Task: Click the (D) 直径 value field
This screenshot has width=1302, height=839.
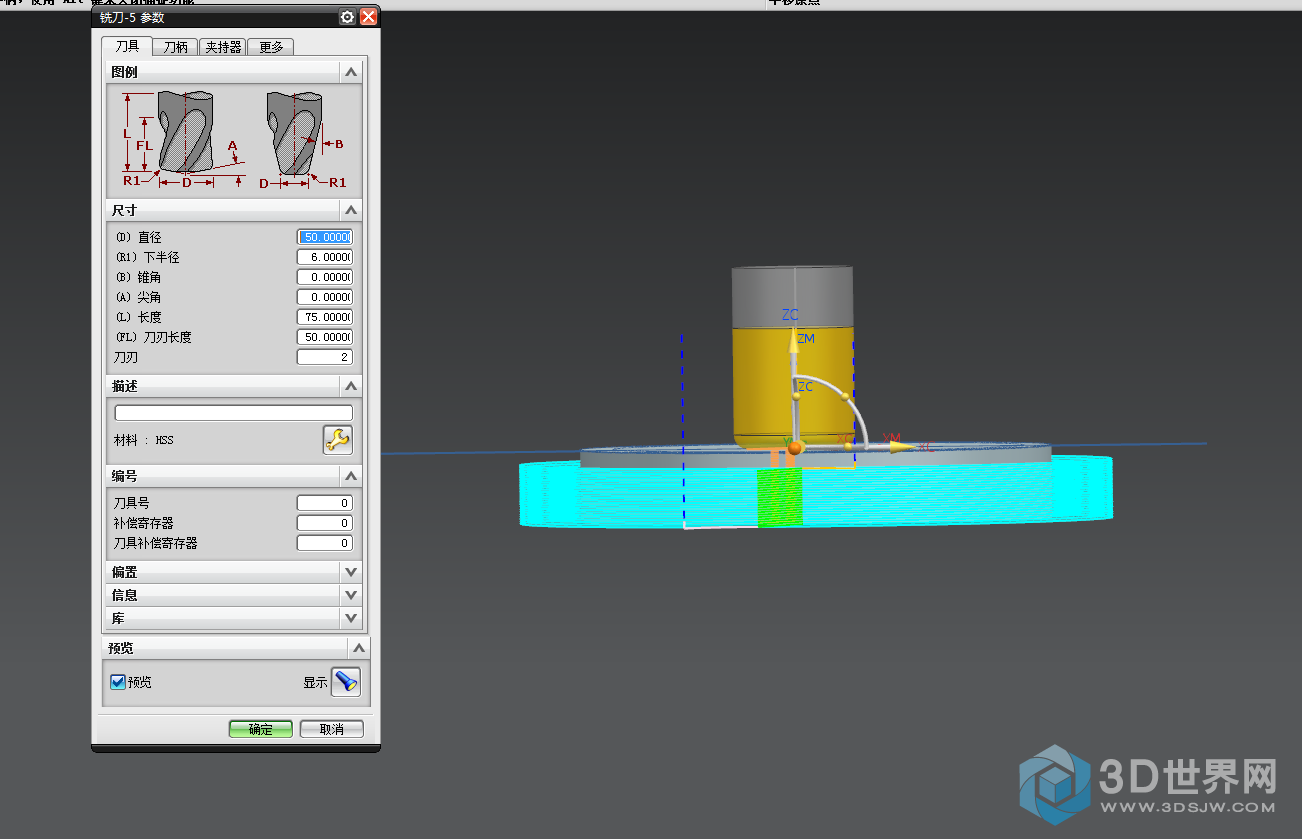Action: pos(325,237)
